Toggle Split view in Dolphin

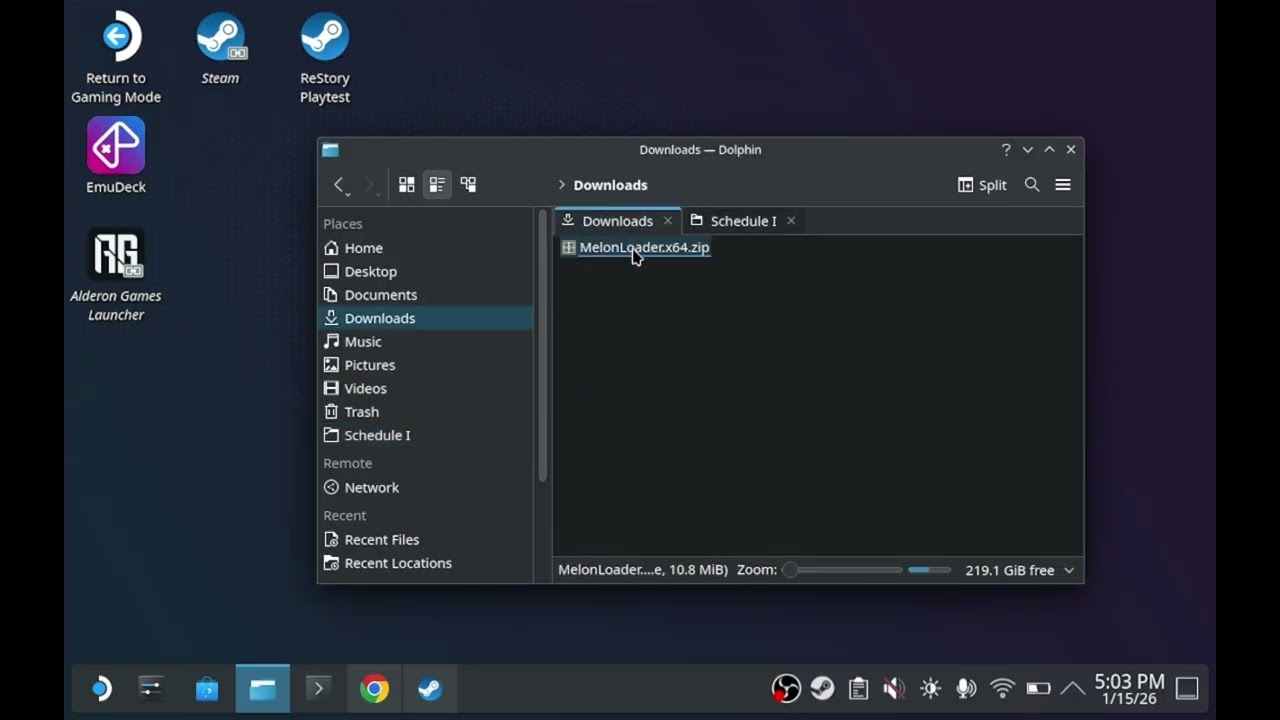pyautogui.click(x=982, y=185)
